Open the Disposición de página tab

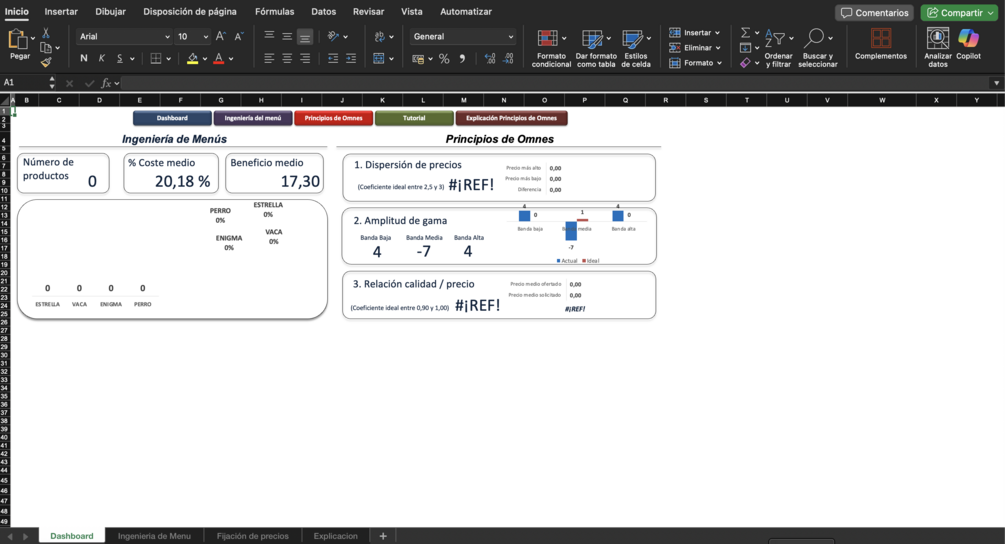pyautogui.click(x=190, y=12)
